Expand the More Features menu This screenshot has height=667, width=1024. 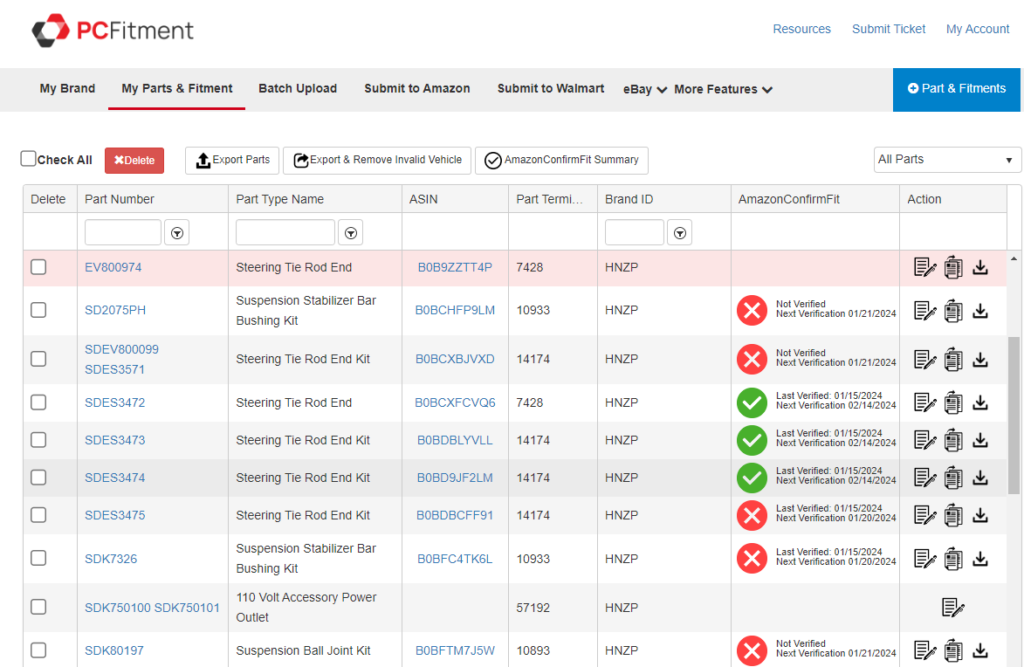(723, 89)
